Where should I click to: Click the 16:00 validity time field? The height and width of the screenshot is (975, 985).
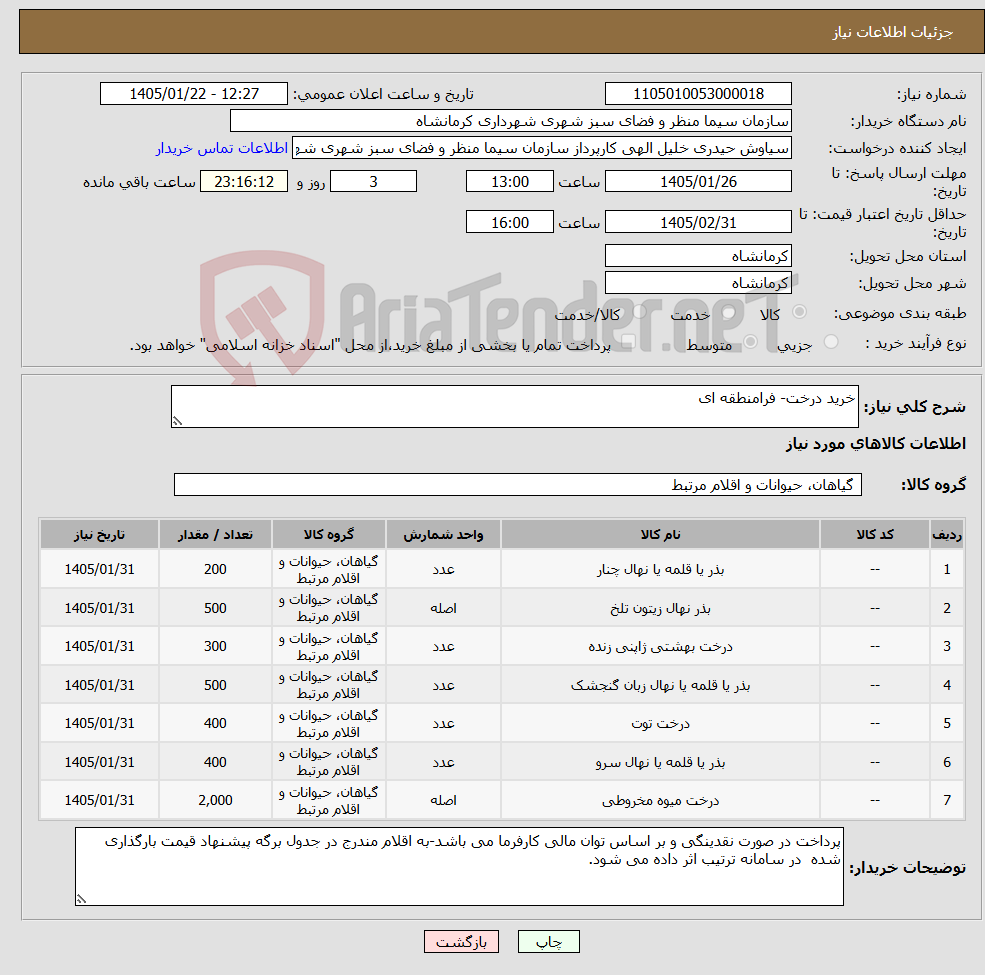509,222
